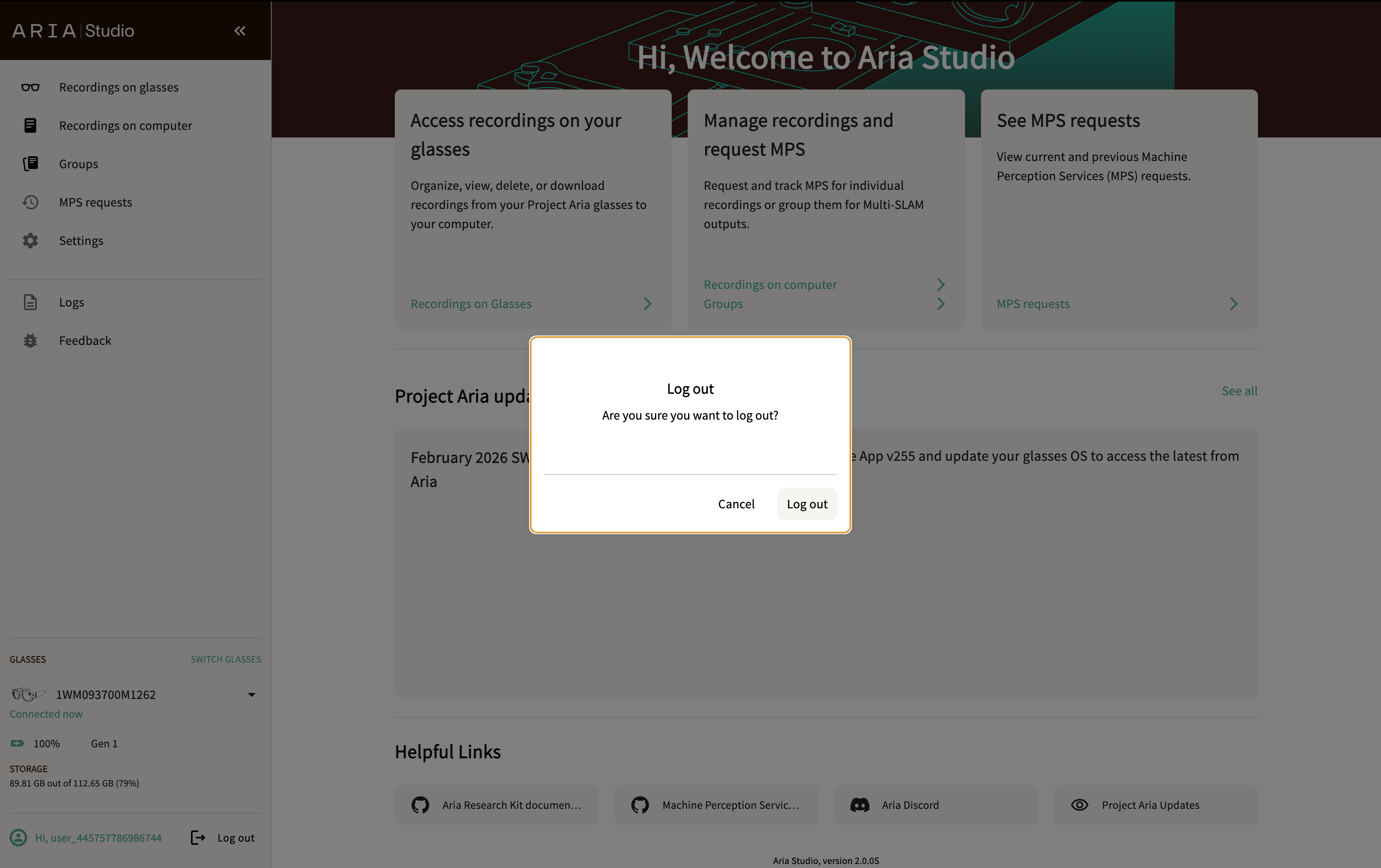Open Recordings on Glasses card link
This screenshot has width=1381, height=868.
471,304
